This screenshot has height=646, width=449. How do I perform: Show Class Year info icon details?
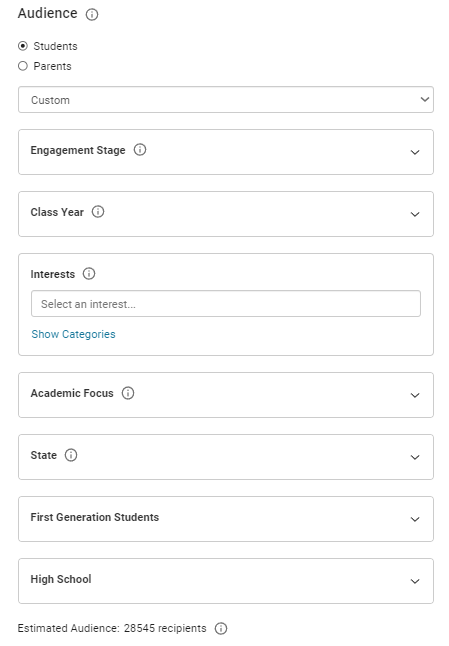[x=98, y=212]
